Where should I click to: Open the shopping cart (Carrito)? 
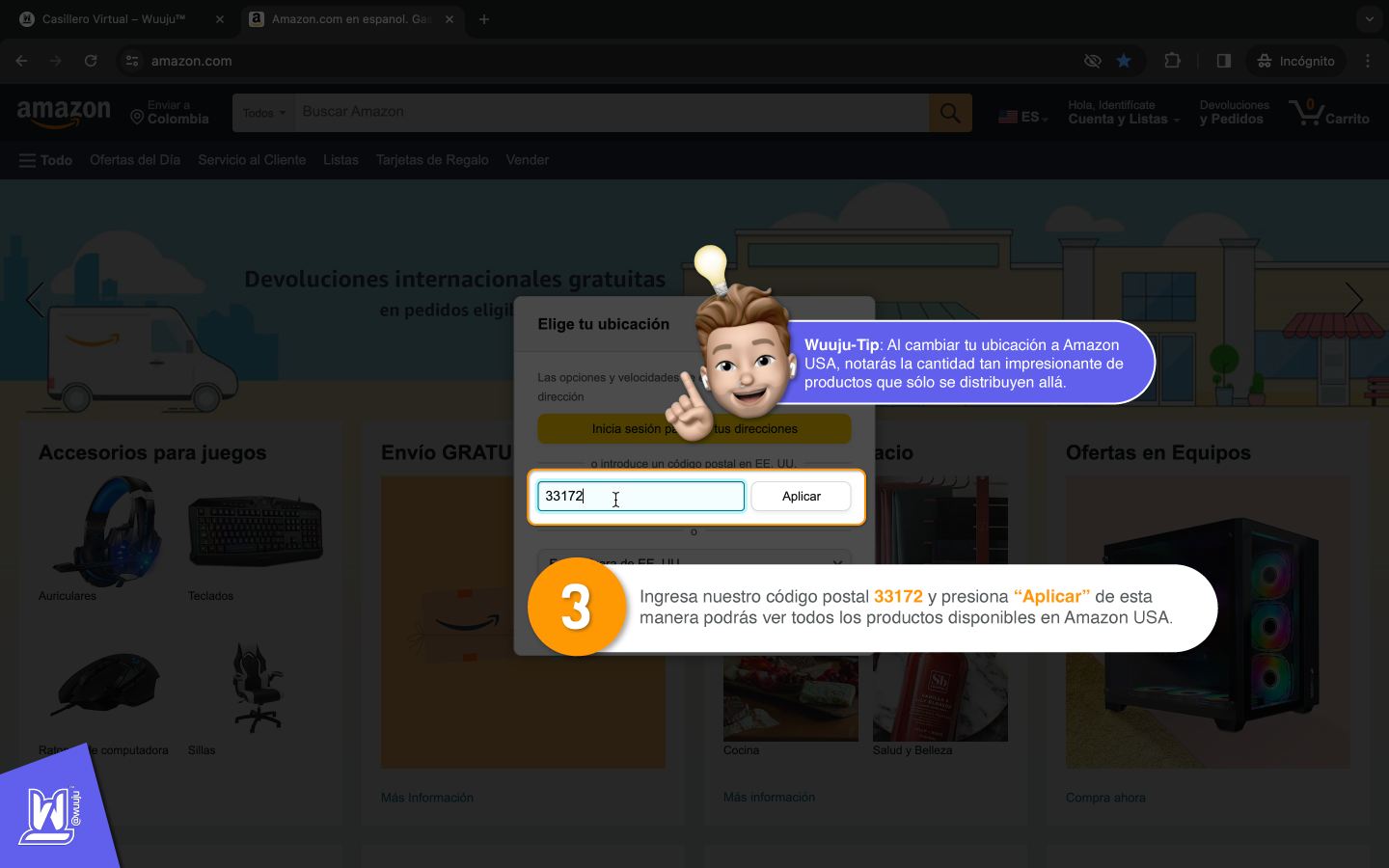point(1329,113)
